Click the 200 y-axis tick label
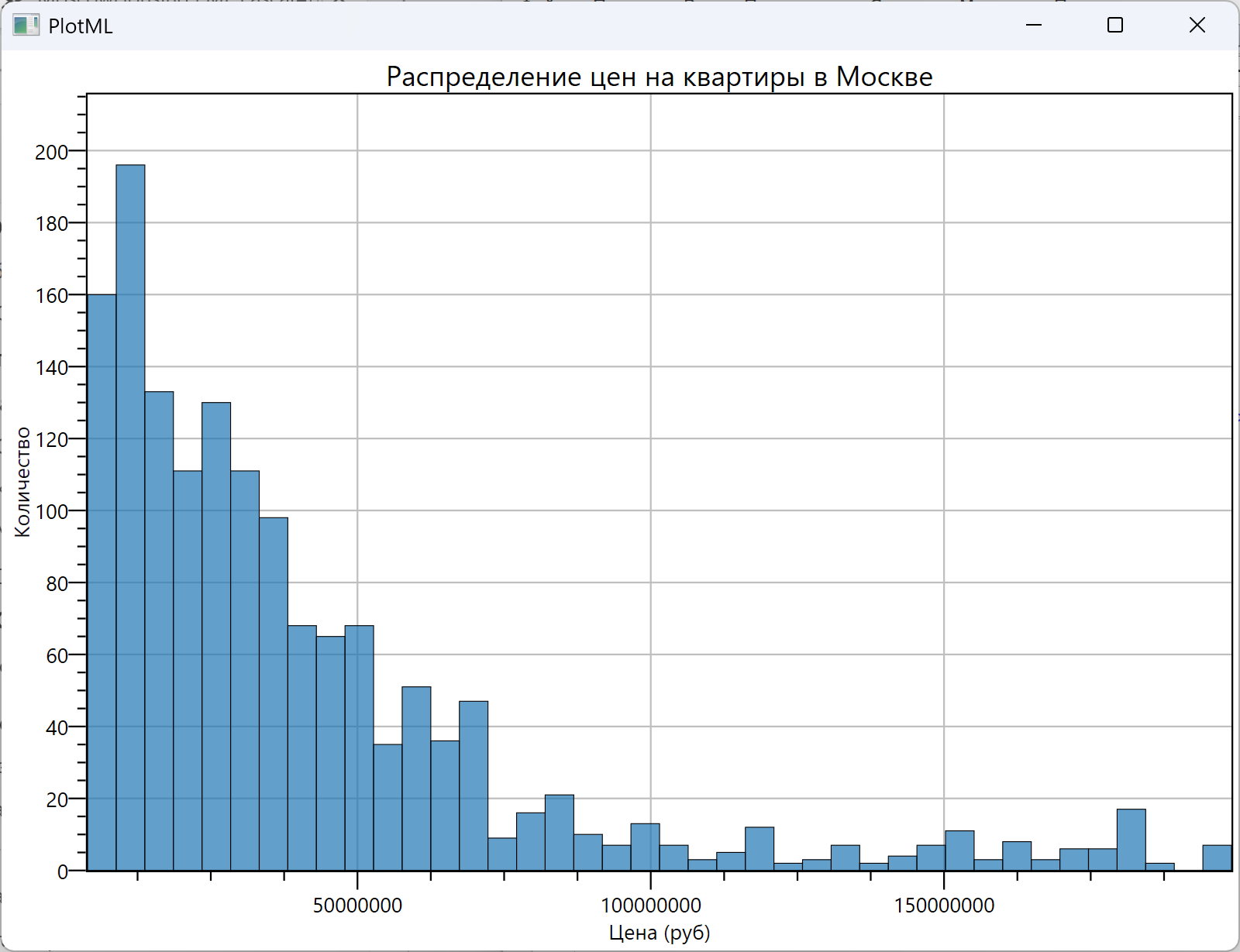 (51, 152)
